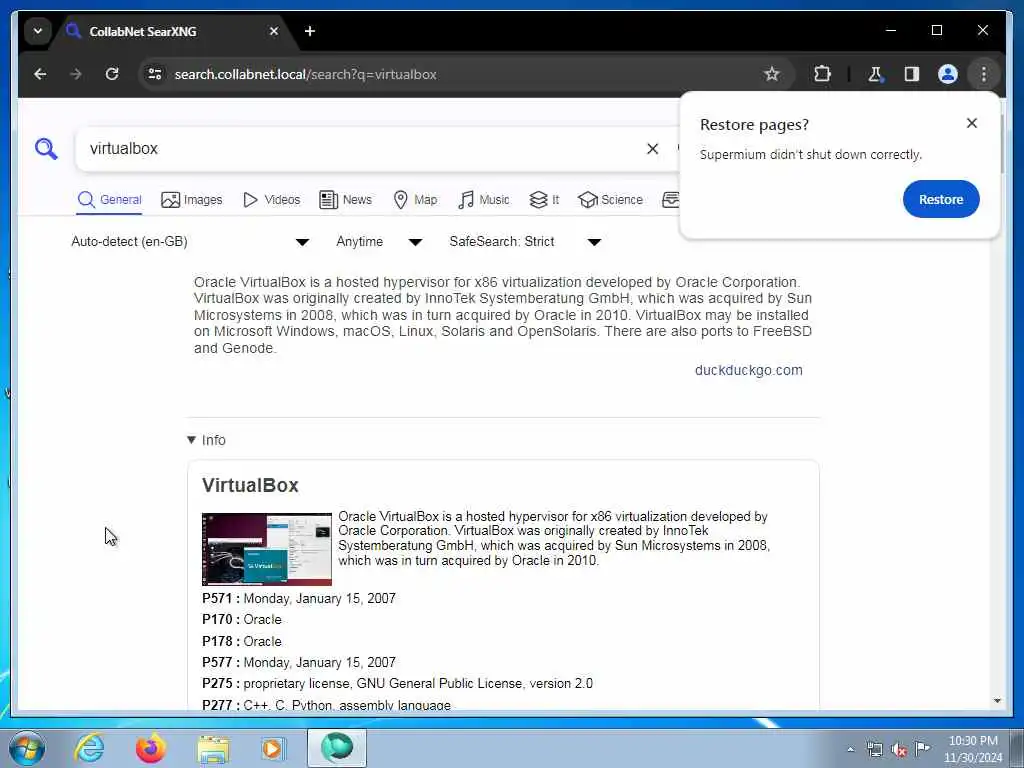Click the P170 : Oracle row
1024x768 pixels.
click(x=242, y=620)
